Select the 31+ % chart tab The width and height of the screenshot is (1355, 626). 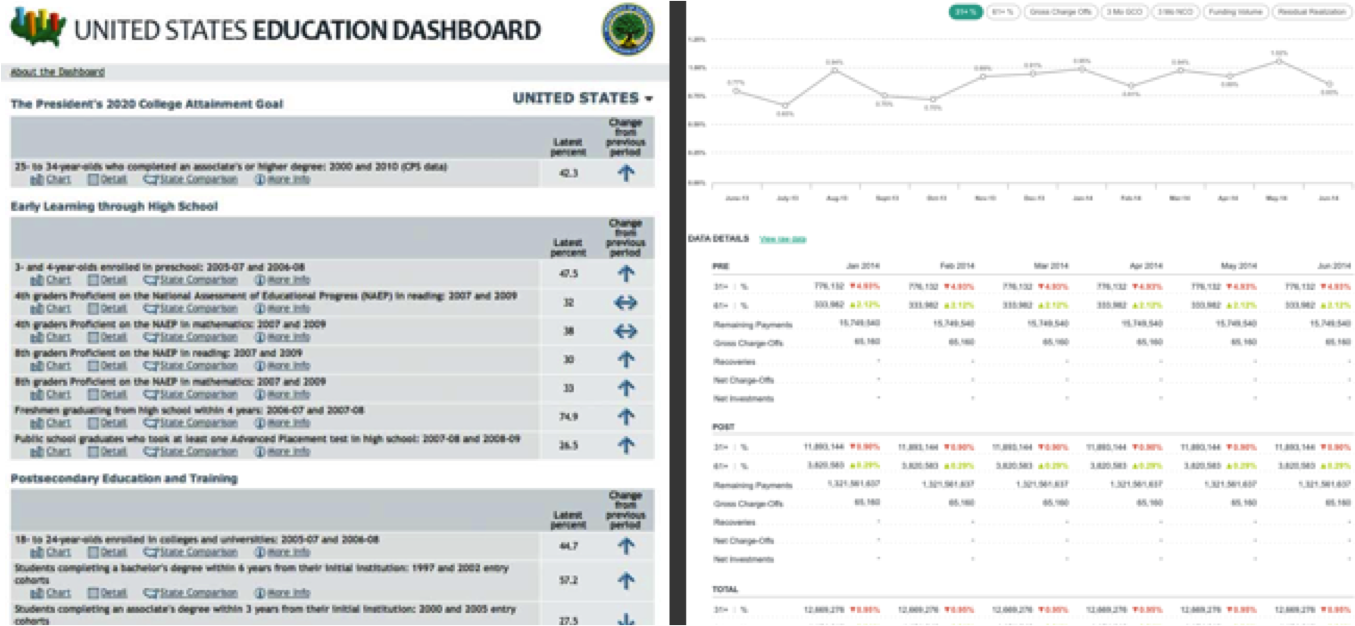(x=965, y=12)
